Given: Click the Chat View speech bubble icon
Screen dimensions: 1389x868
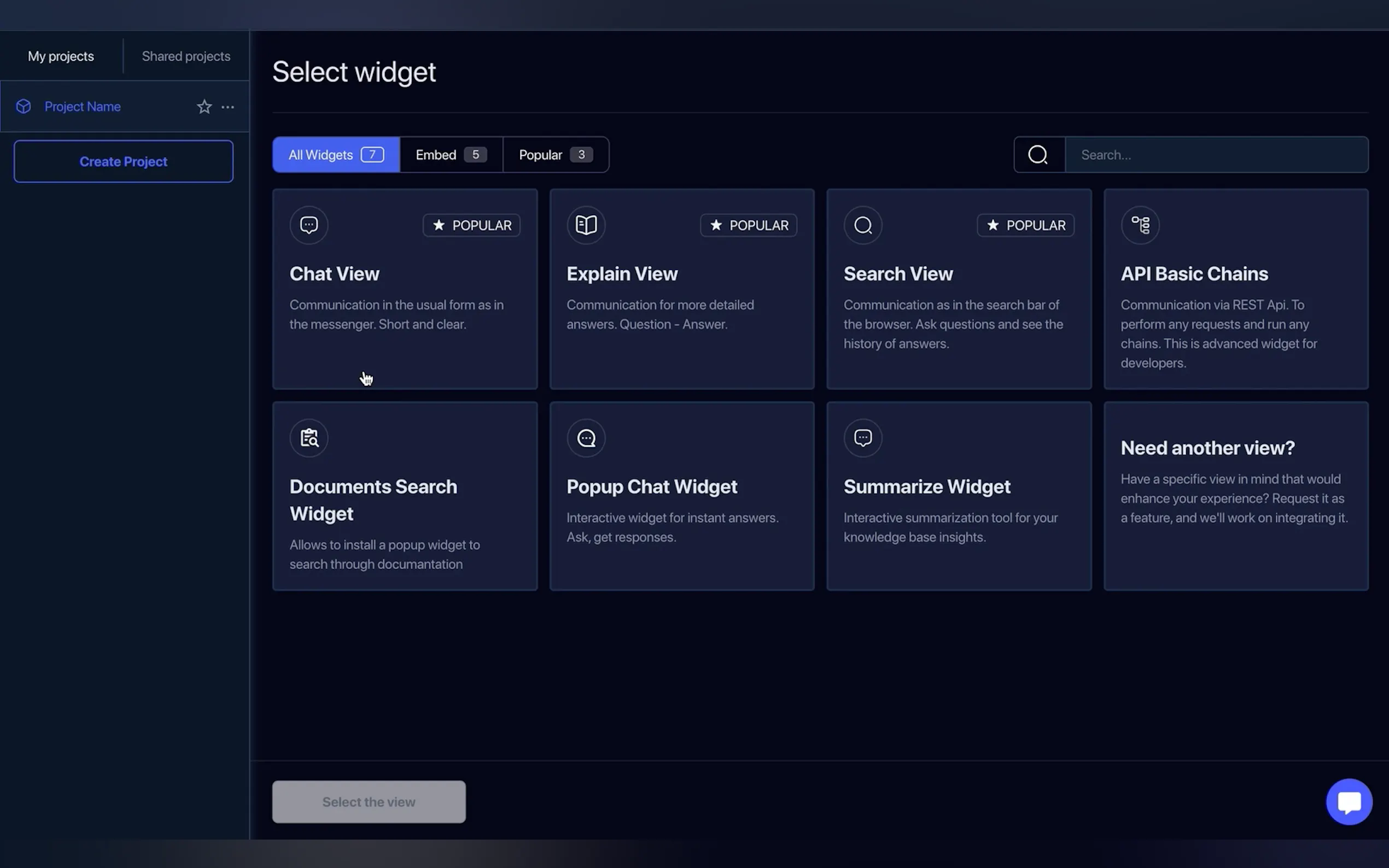Looking at the screenshot, I should point(309,225).
